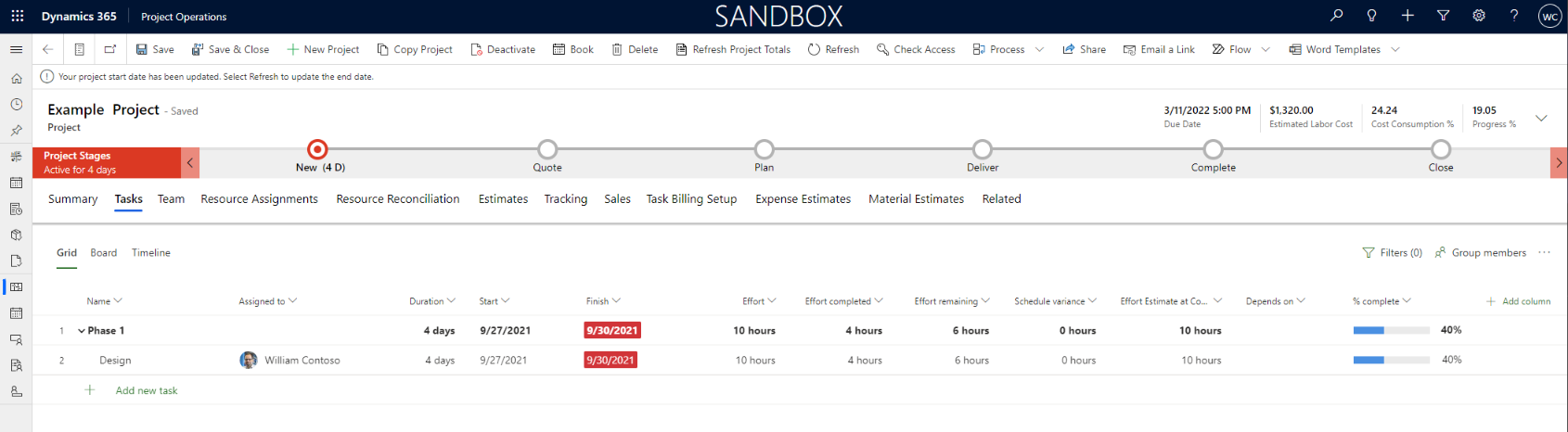Image resolution: width=1568 pixels, height=432 pixels.
Task: Open advanced find funnel icon in header
Action: tap(1443, 15)
